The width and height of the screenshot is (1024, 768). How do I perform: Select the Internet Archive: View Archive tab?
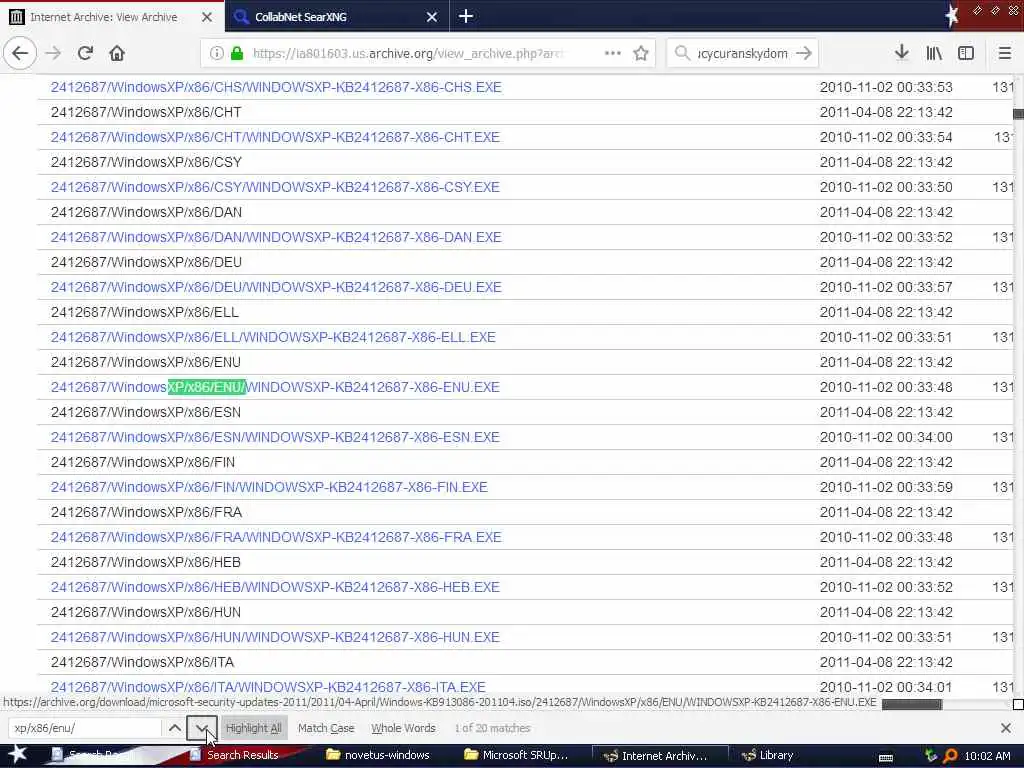[x=112, y=17]
